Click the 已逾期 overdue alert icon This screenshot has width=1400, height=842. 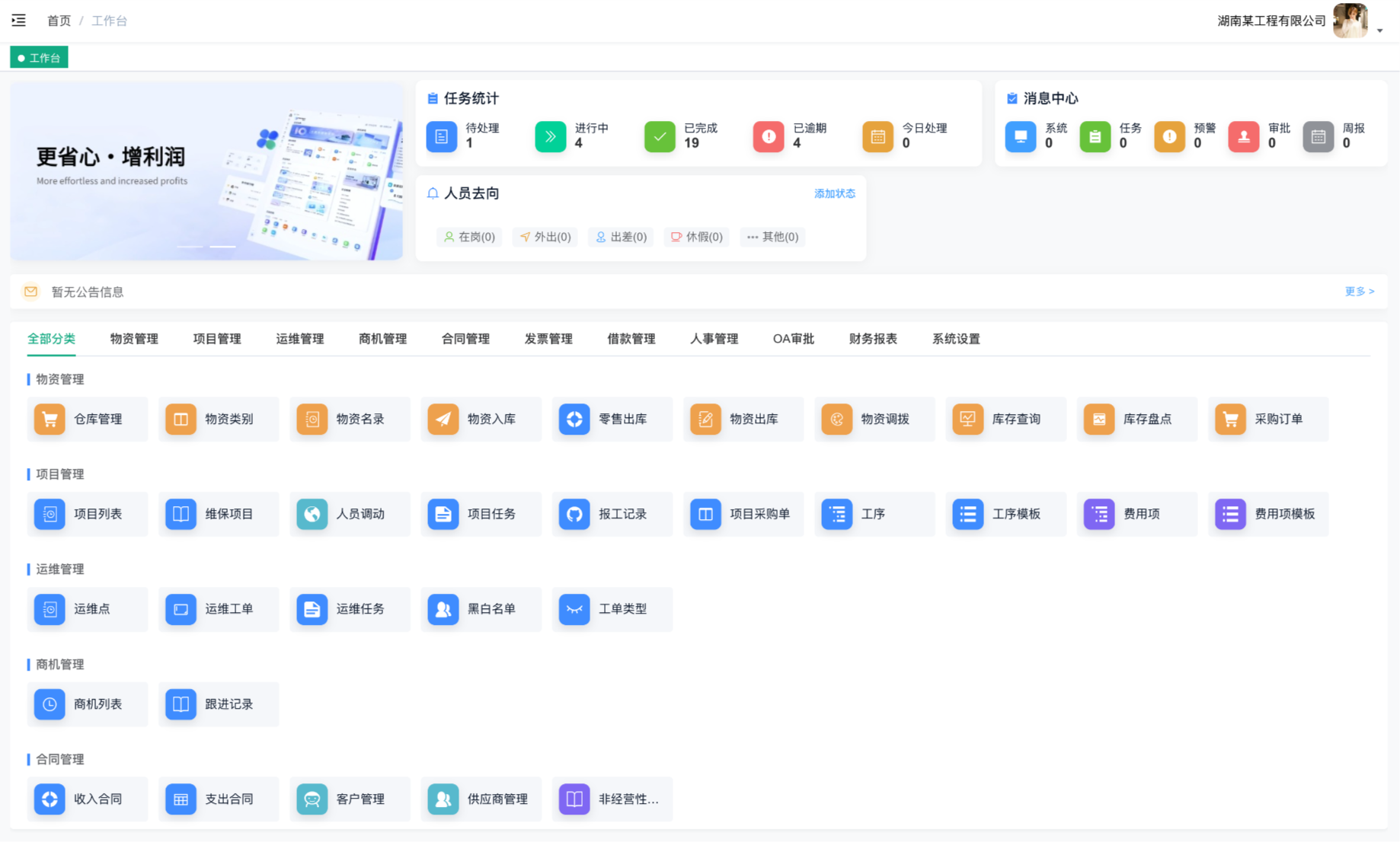point(769,136)
